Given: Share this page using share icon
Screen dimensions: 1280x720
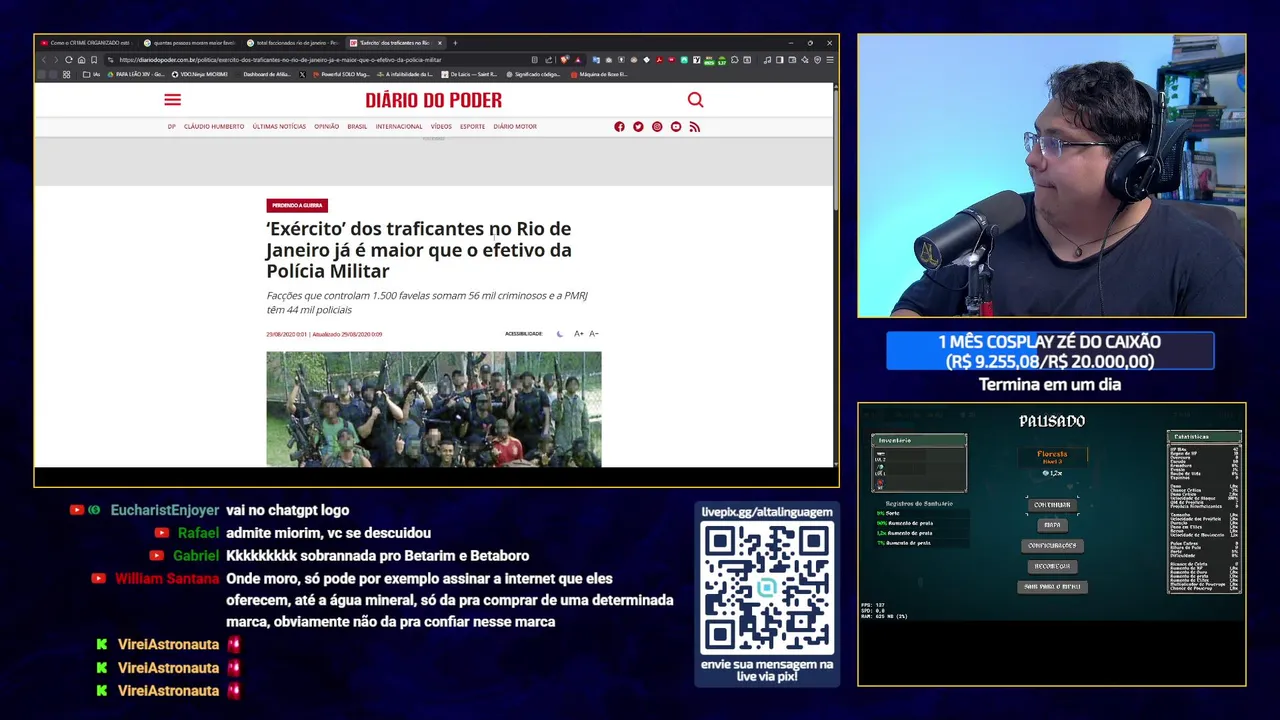Looking at the screenshot, I should tap(548, 60).
